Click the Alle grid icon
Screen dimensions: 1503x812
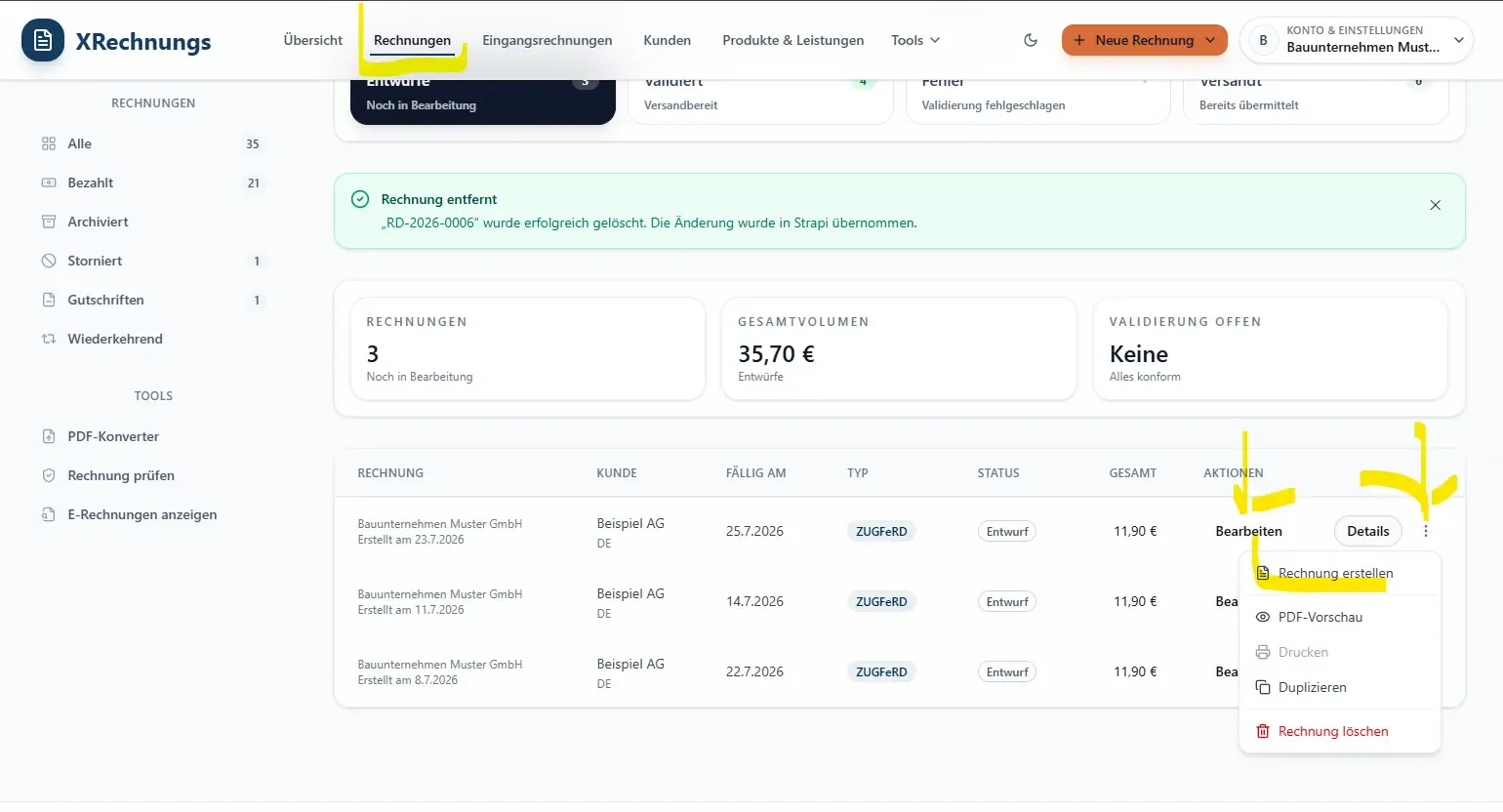pos(49,143)
